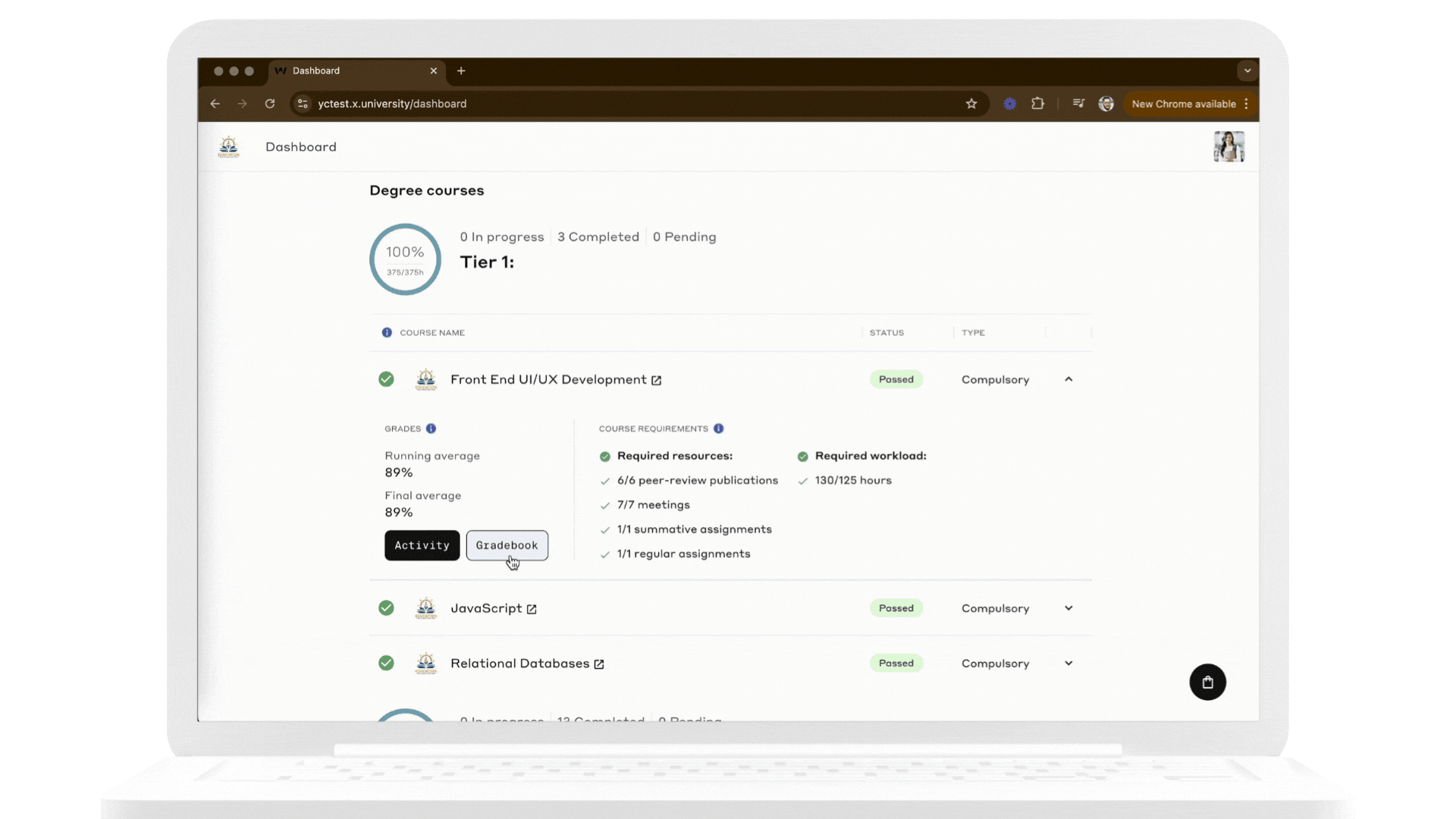Click the checkmark next to 130/125 hours

point(802,481)
